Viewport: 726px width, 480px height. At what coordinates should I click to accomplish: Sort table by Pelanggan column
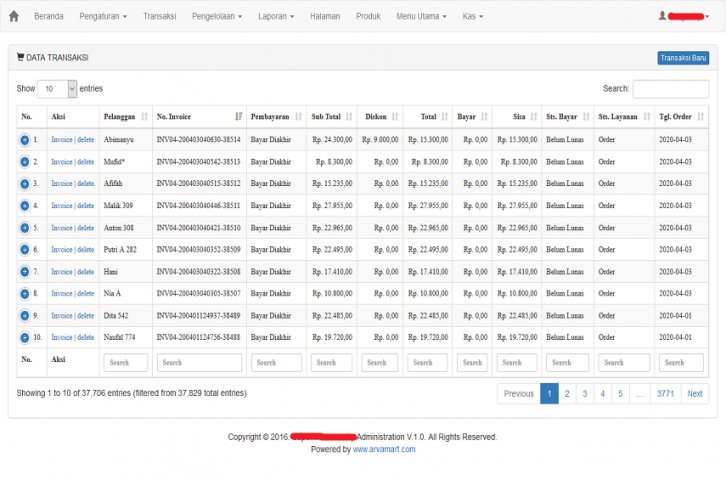(x=125, y=117)
